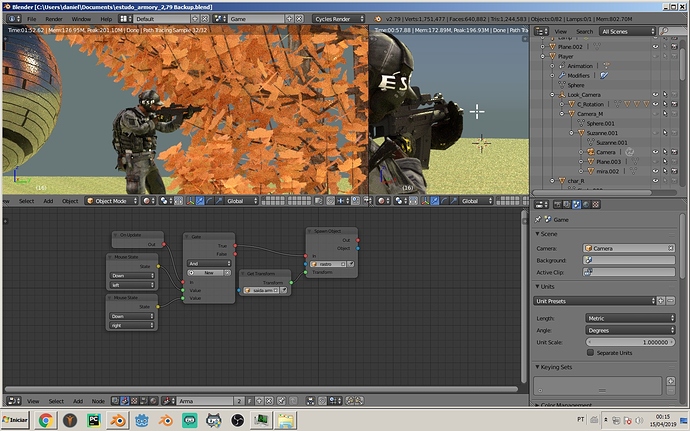This screenshot has height=431, width=690.
Task: Select the World properties tab icon
Action: [586, 205]
